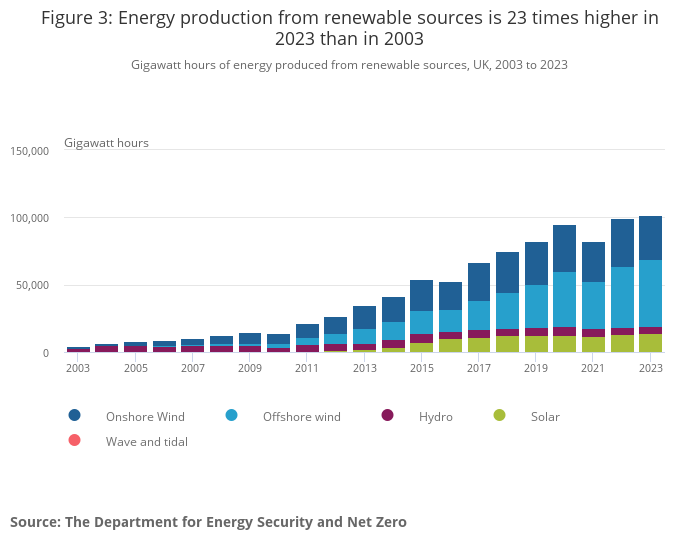Select the 2015 bar's light blue offshore segment
The image size is (700, 549).
[421, 322]
